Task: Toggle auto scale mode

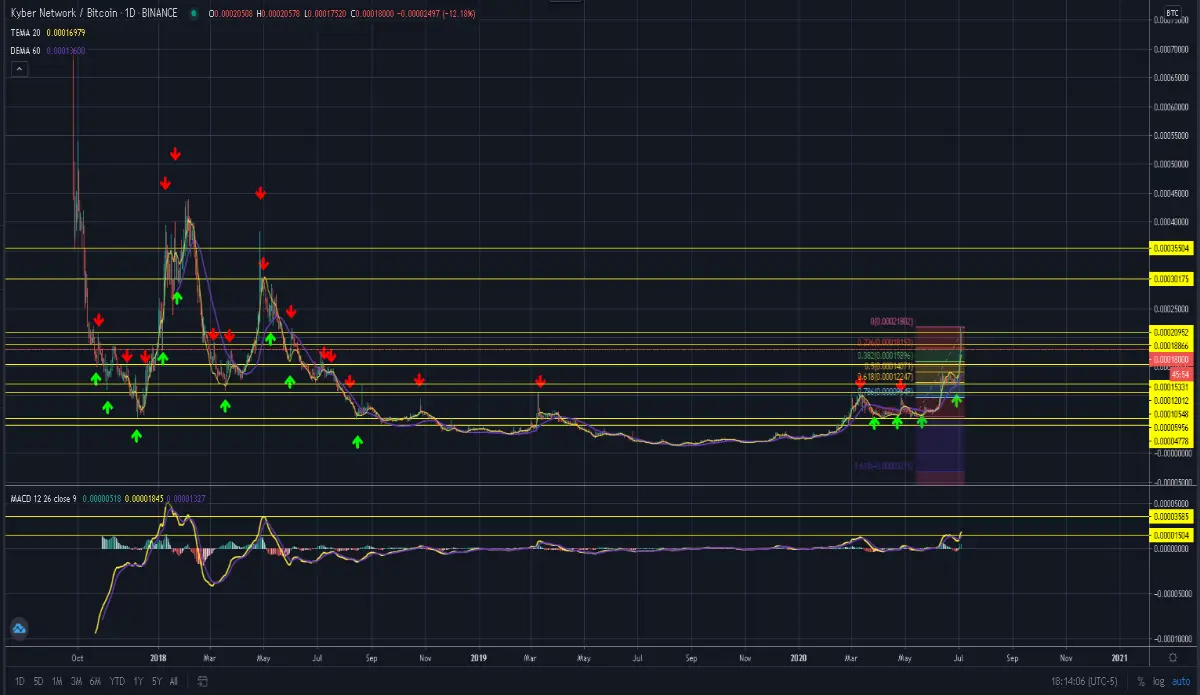Action: coord(1179,682)
